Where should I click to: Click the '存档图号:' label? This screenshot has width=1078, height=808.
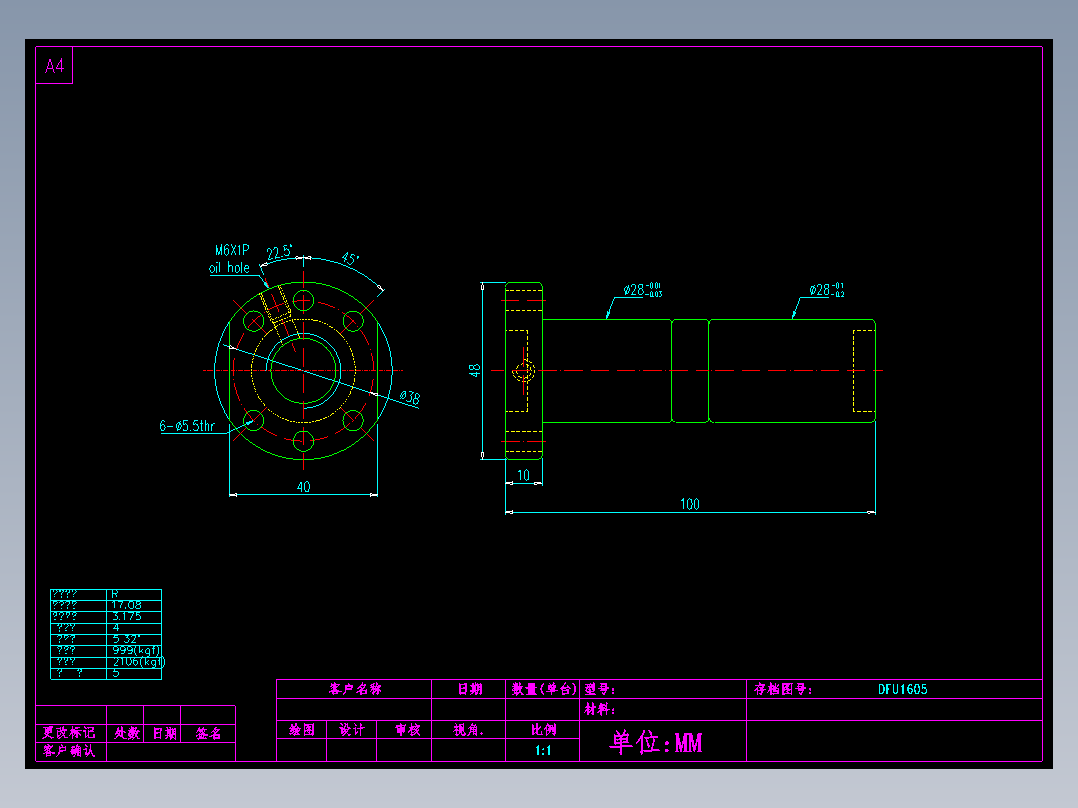(x=783, y=689)
